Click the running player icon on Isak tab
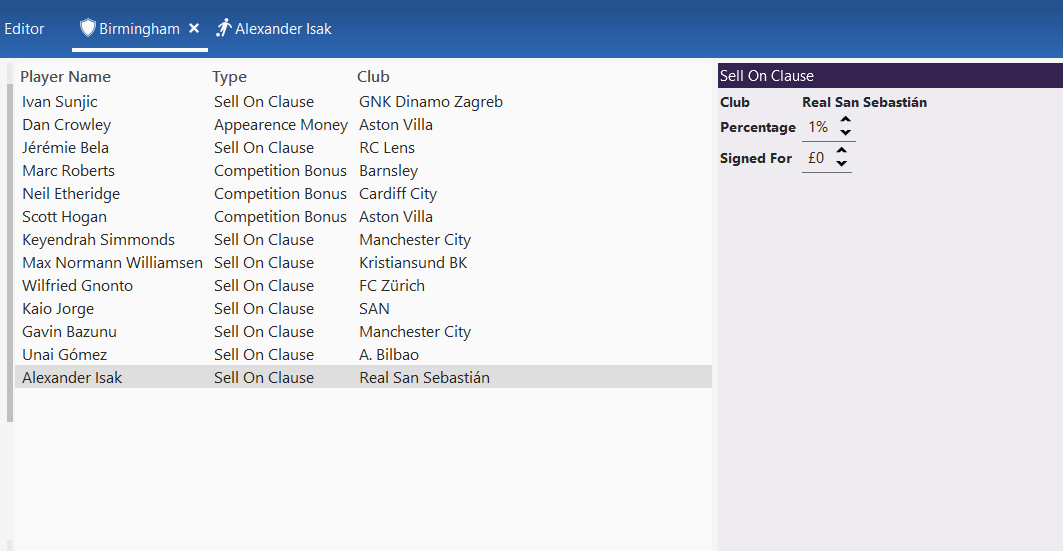 [x=224, y=28]
